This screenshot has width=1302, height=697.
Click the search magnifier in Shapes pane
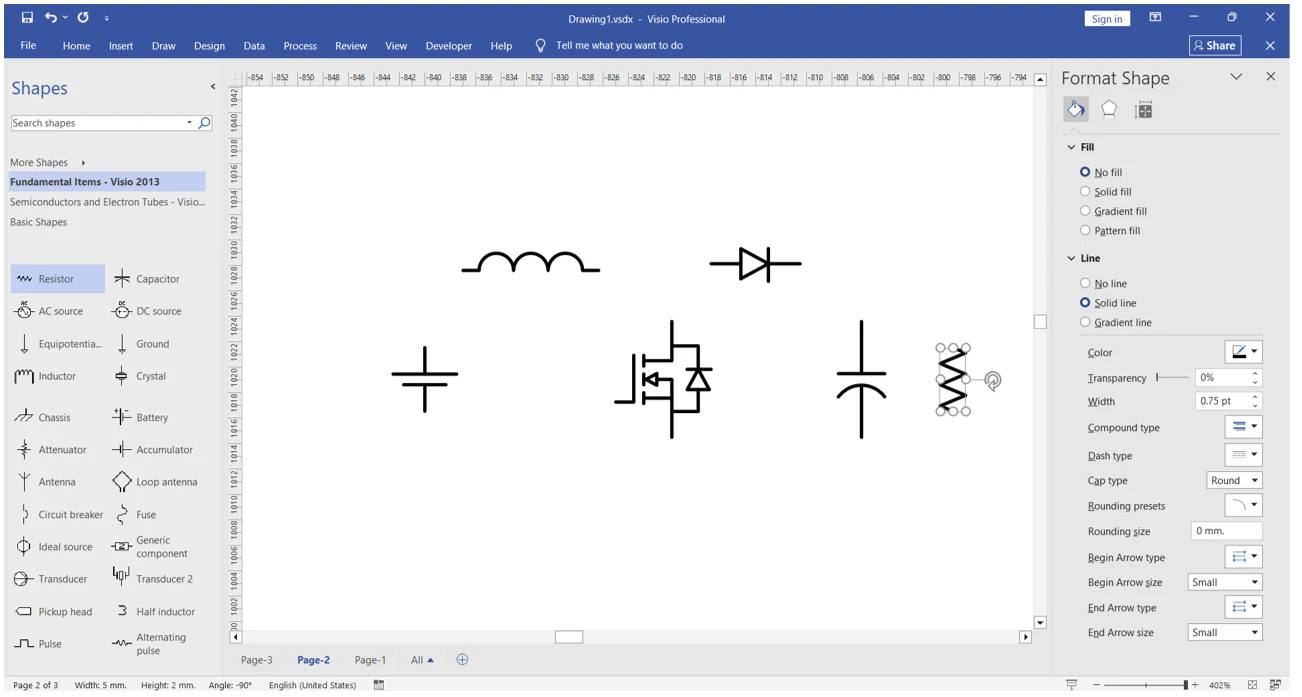(204, 123)
